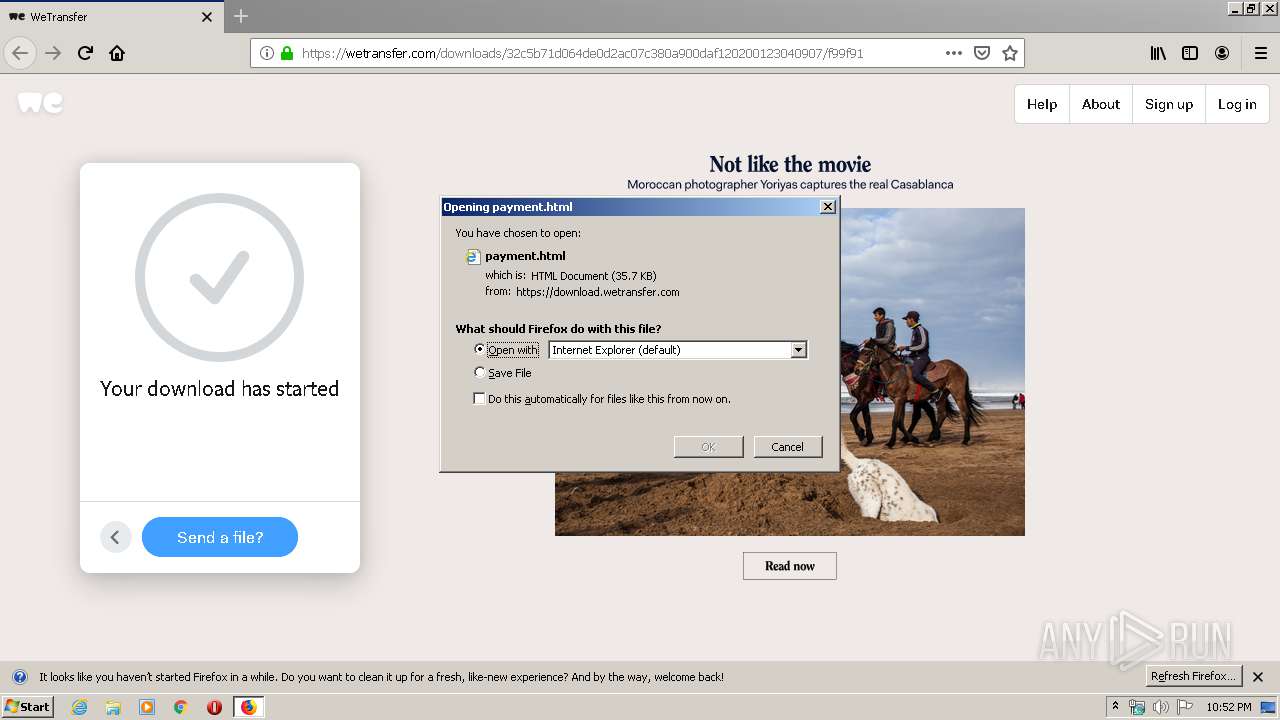Enable 'Do this automatically' checkbox
The image size is (1280, 720).
[x=480, y=398]
